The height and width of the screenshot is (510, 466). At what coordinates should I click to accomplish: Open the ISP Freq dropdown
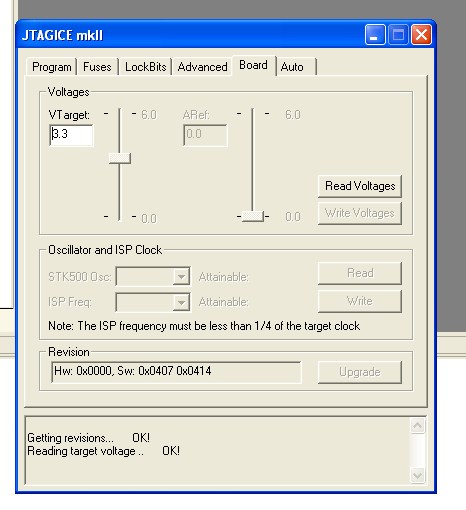point(153,302)
